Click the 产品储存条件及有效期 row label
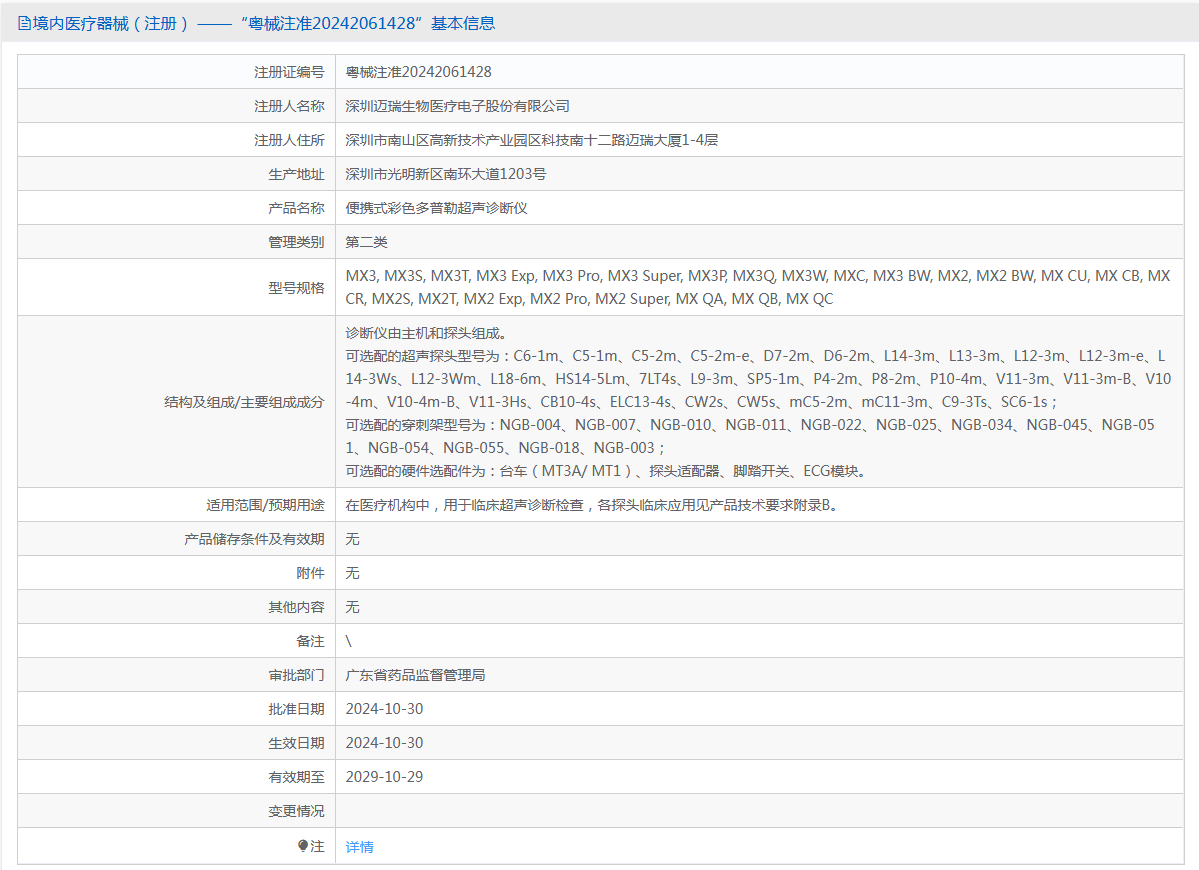 point(254,539)
